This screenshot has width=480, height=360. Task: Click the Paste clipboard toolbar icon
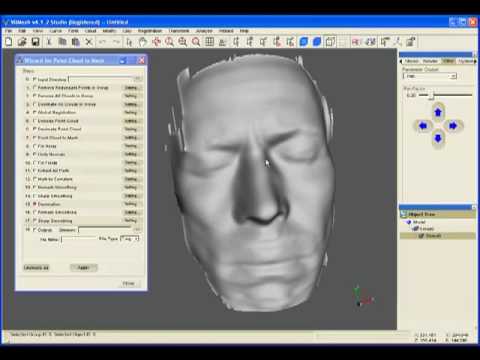click(x=76, y=42)
